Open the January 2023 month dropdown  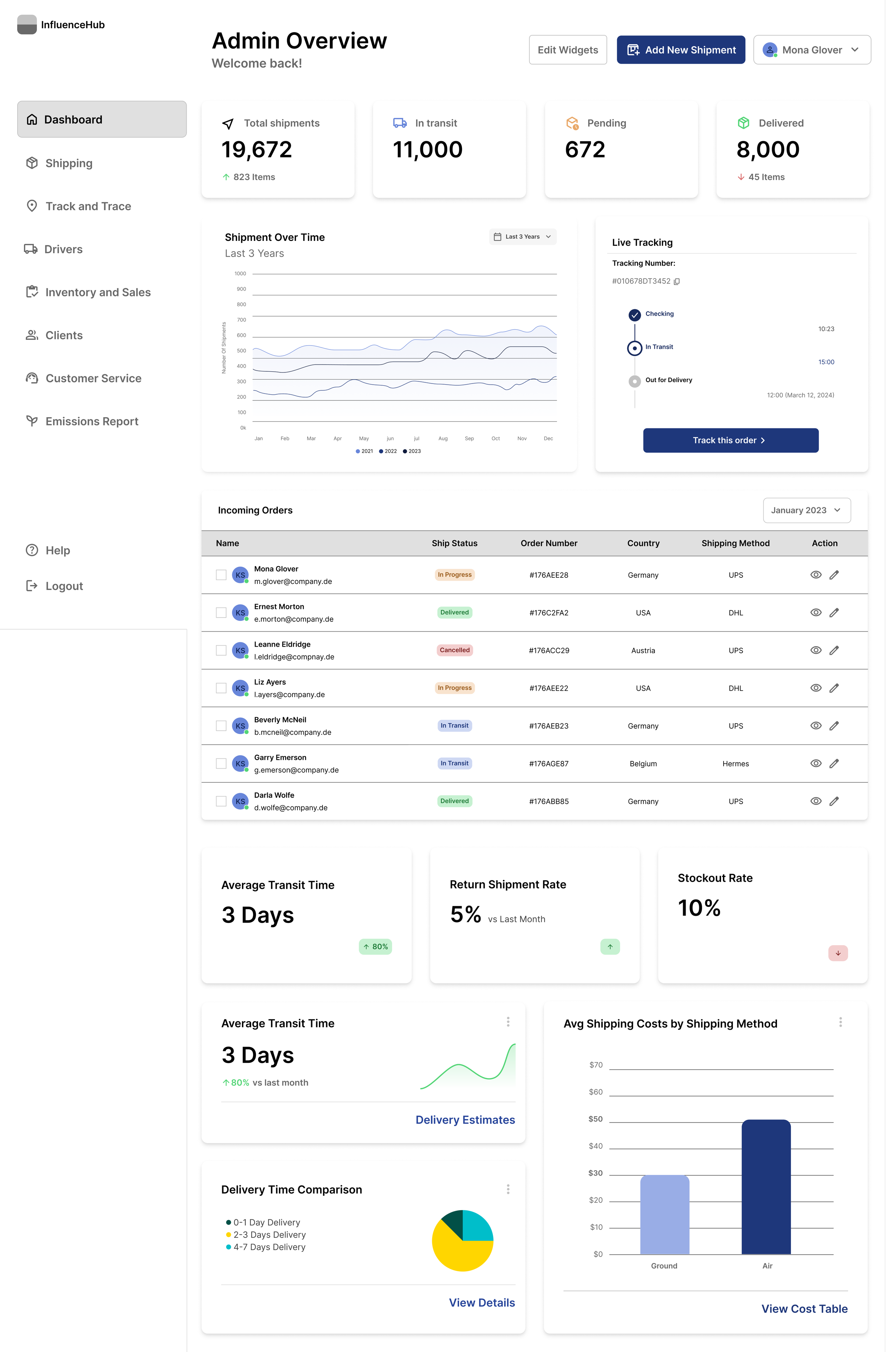(806, 510)
